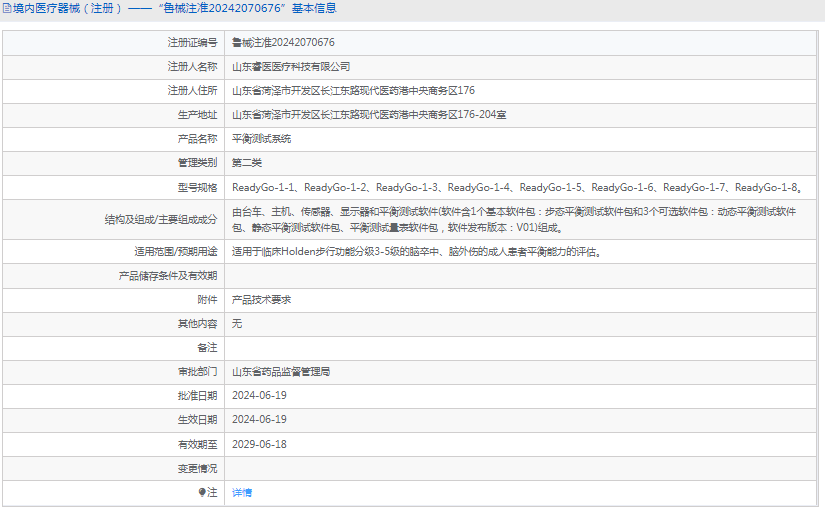The width and height of the screenshot is (825, 509).
Task: Click management category value 第二类
Action: [x=247, y=163]
